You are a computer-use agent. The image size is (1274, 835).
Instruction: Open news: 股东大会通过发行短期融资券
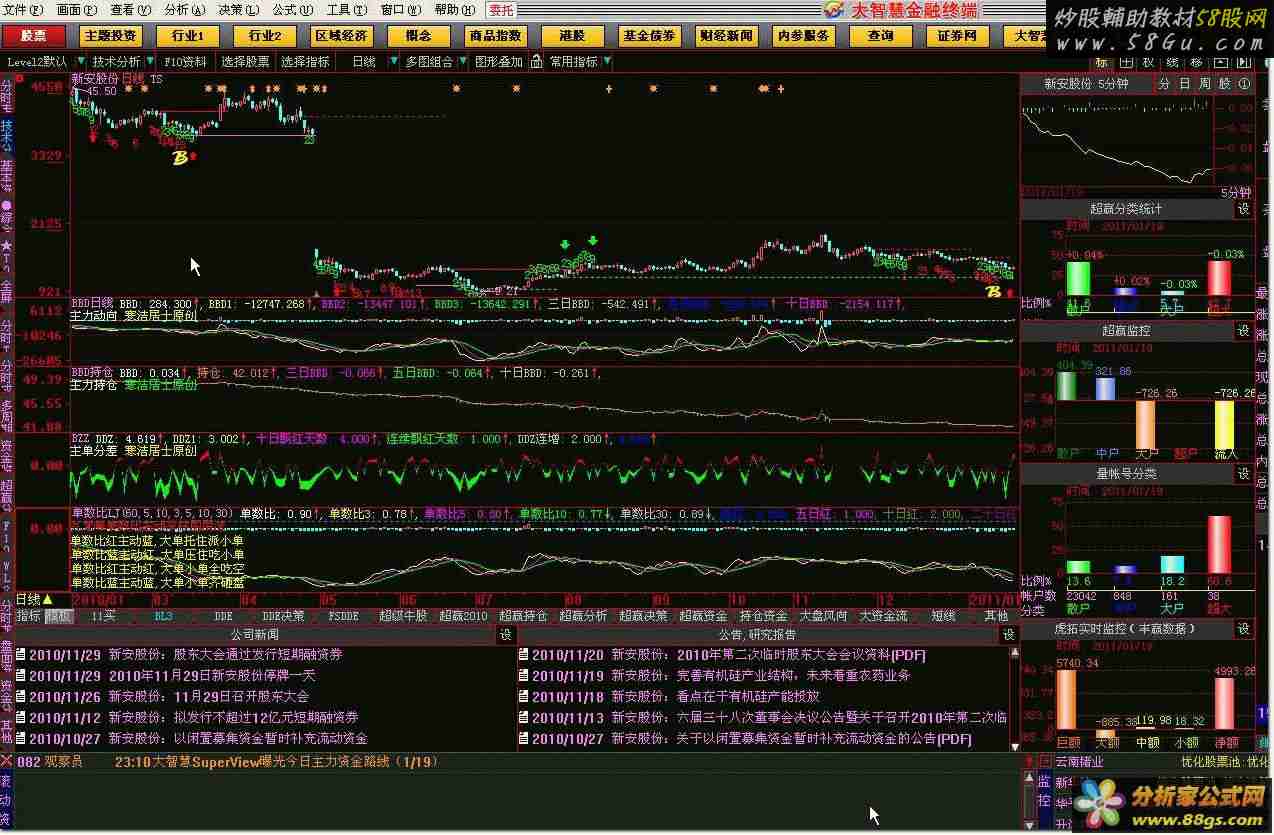(x=258, y=655)
